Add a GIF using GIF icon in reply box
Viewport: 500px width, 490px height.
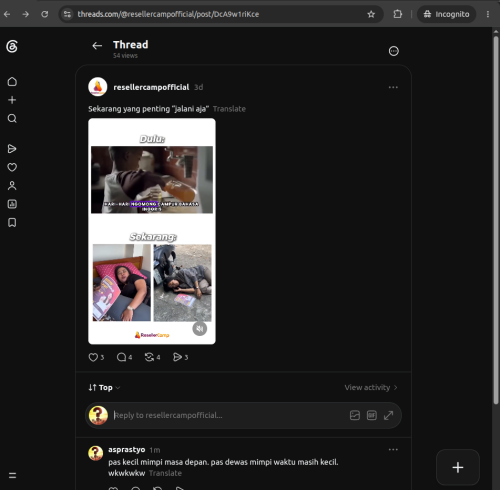[372, 415]
